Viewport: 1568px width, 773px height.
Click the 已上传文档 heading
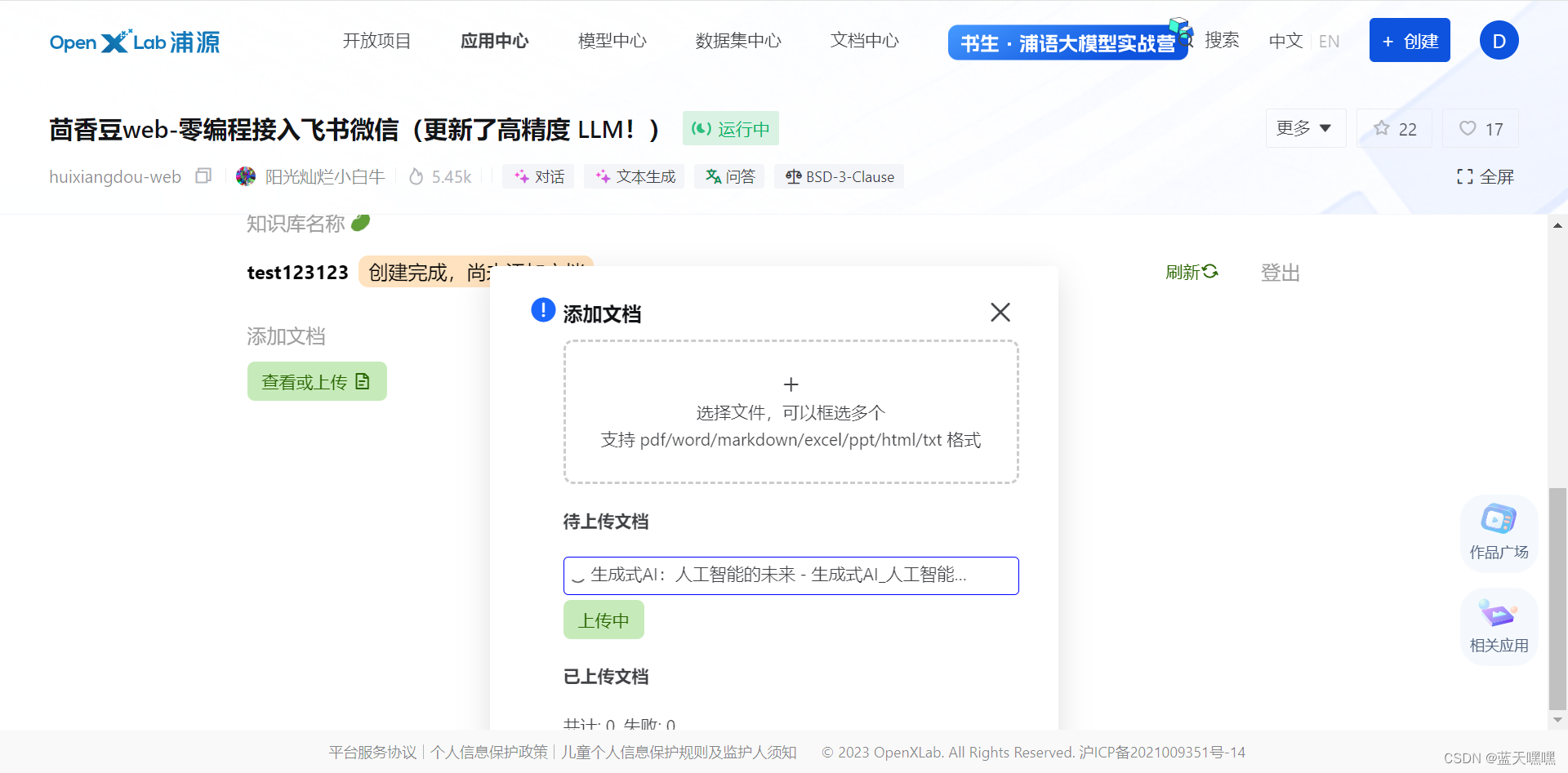tap(605, 677)
